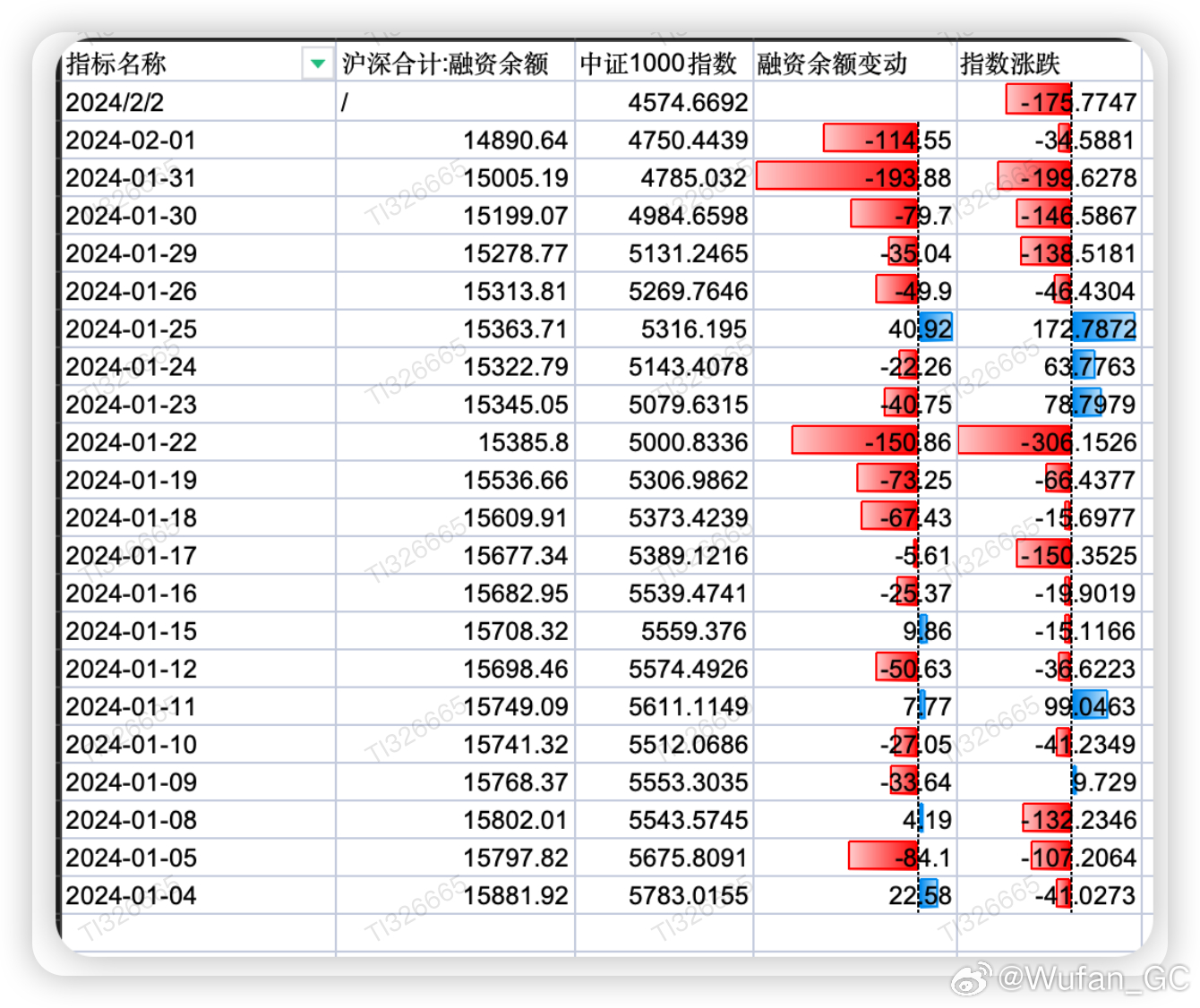Click the balance cell 15199.07
This screenshot has width=1200, height=1008.
click(455, 215)
